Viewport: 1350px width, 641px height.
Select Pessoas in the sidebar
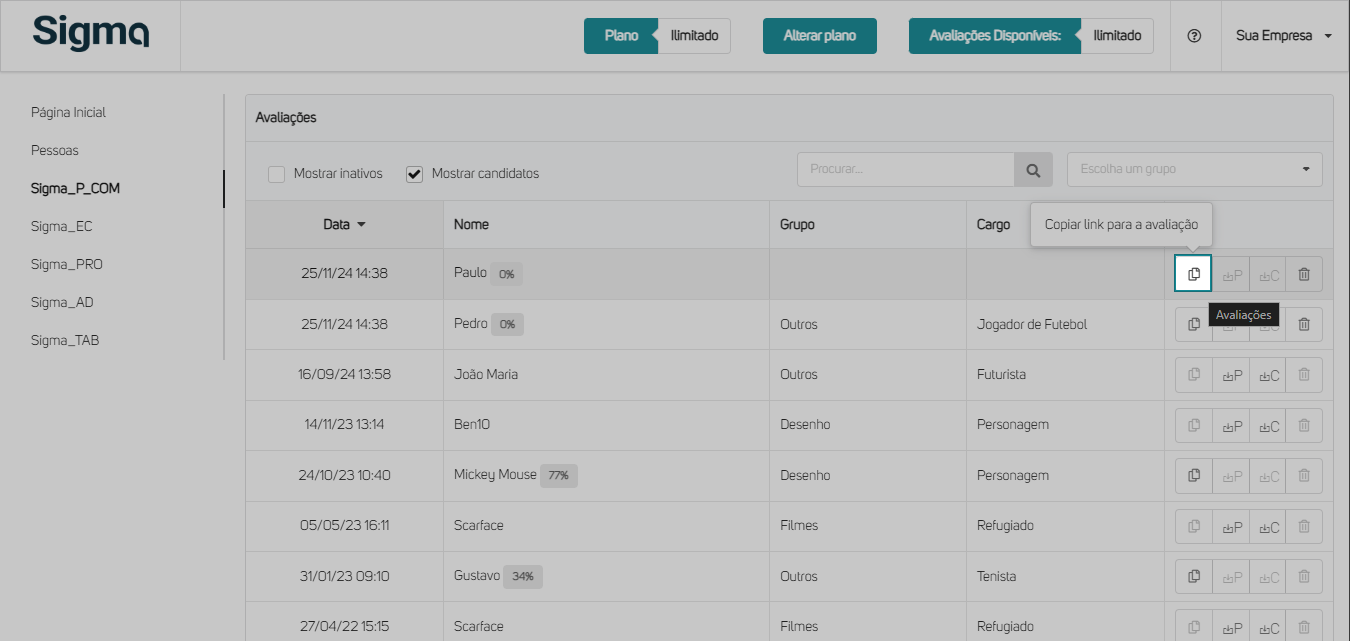tap(54, 151)
